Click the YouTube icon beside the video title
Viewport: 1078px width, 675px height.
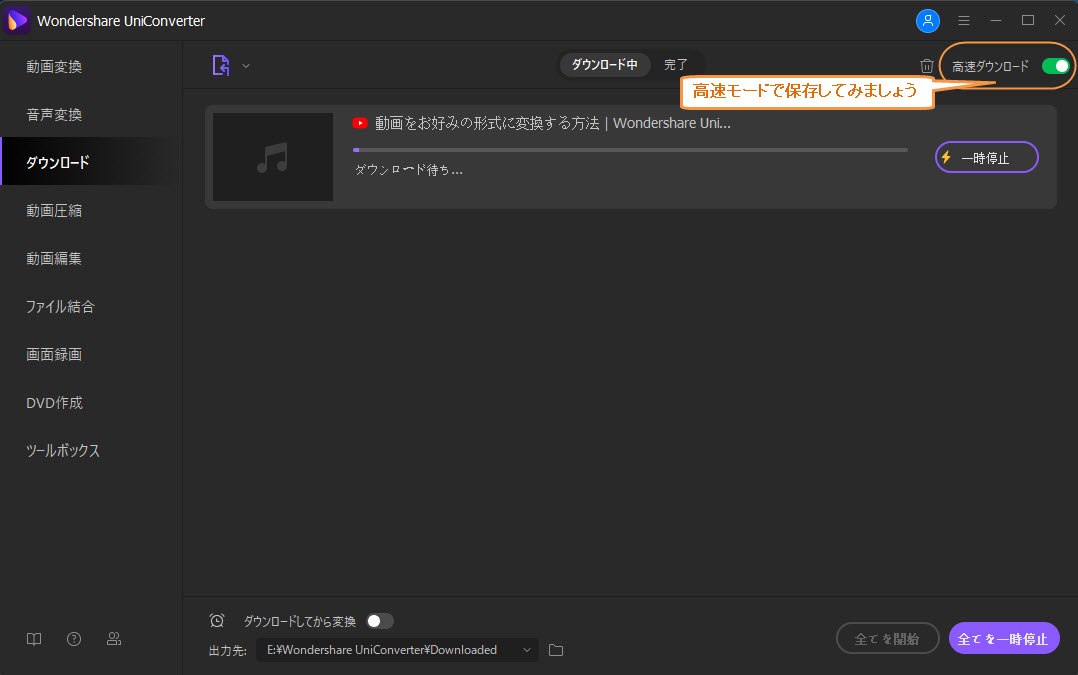(x=360, y=123)
